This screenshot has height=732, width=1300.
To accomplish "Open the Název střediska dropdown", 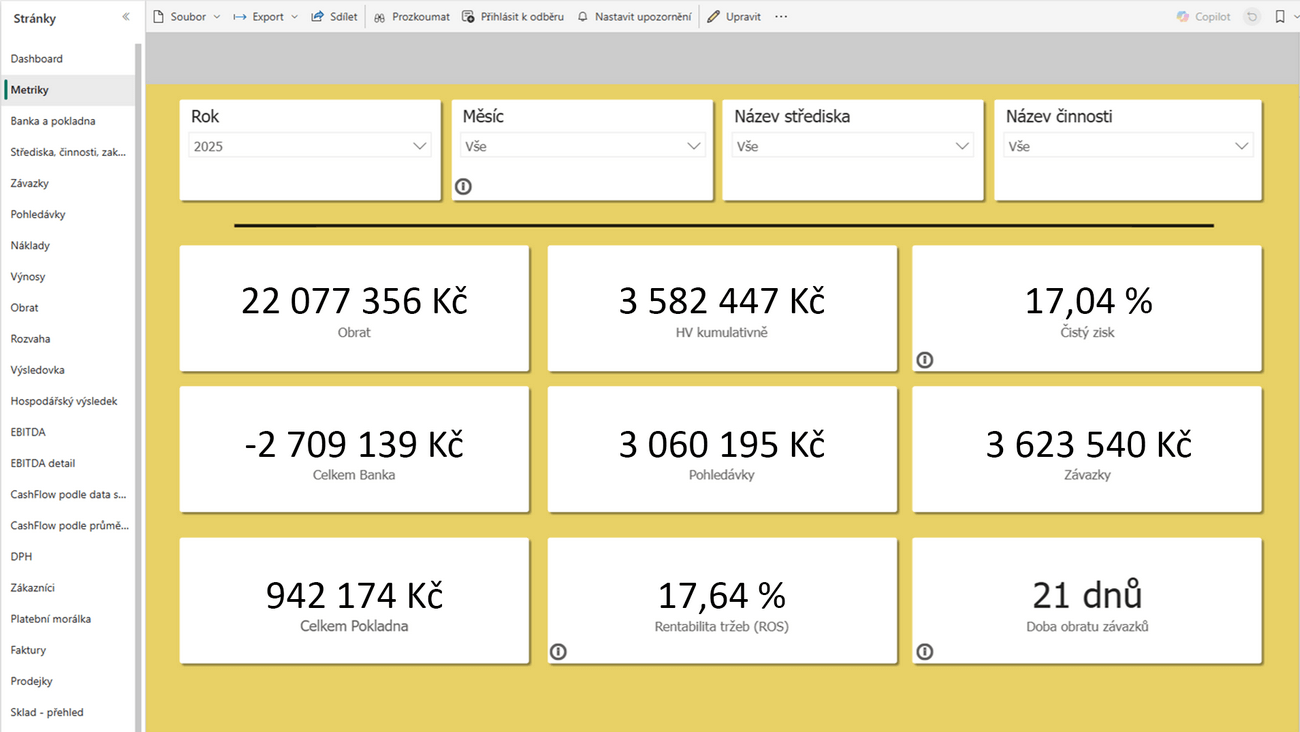I will coord(853,146).
